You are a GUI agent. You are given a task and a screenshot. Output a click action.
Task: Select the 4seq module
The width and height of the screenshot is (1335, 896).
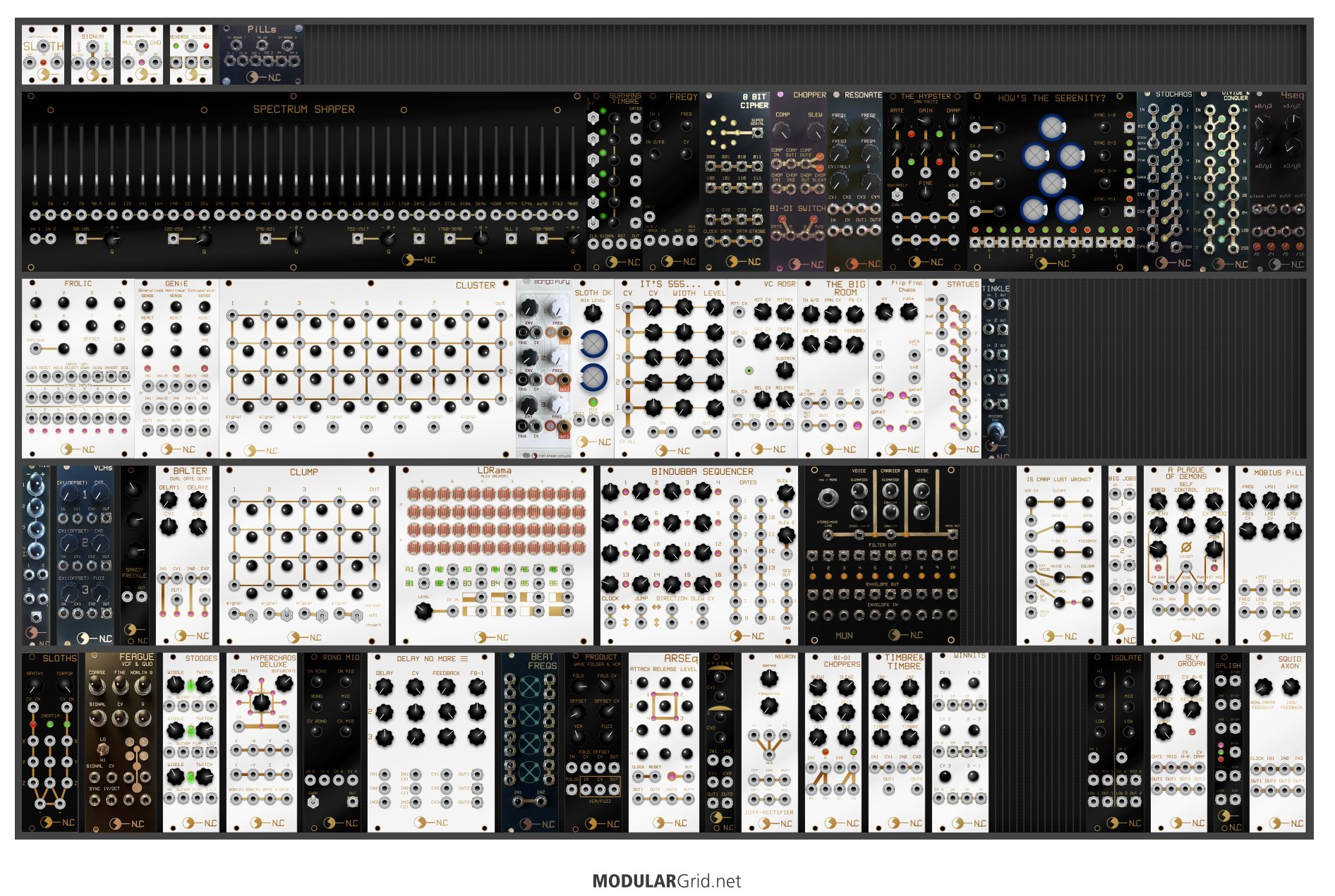point(1278,181)
